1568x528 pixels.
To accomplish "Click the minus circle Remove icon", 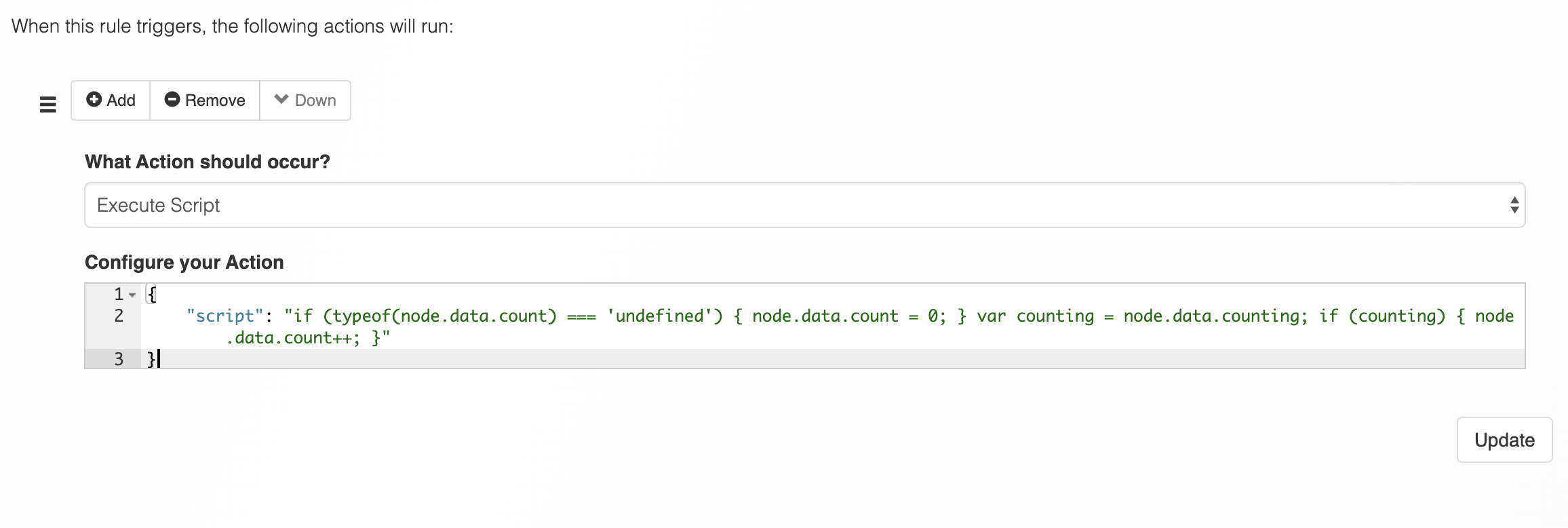I will 172,99.
